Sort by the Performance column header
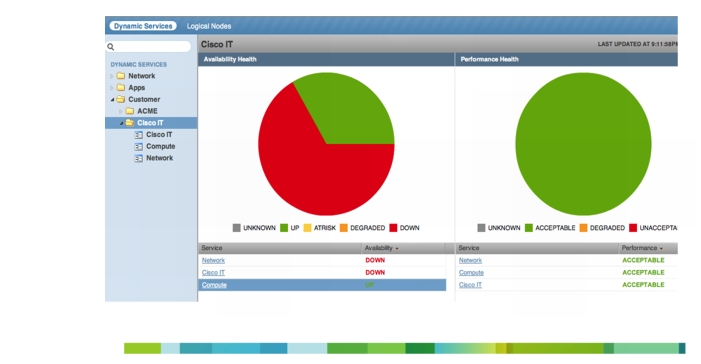Image resolution: width=701 pixels, height=364 pixels. point(648,248)
